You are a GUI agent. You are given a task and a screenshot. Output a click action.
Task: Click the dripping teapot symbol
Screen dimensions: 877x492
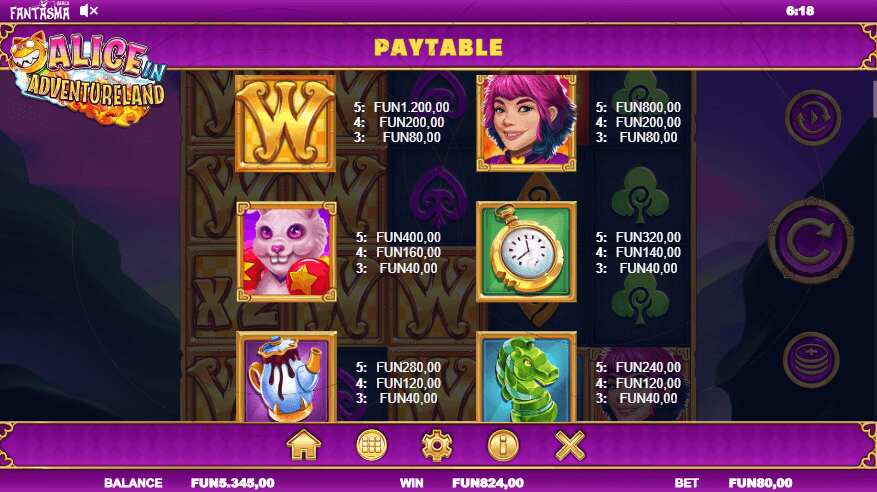point(286,377)
